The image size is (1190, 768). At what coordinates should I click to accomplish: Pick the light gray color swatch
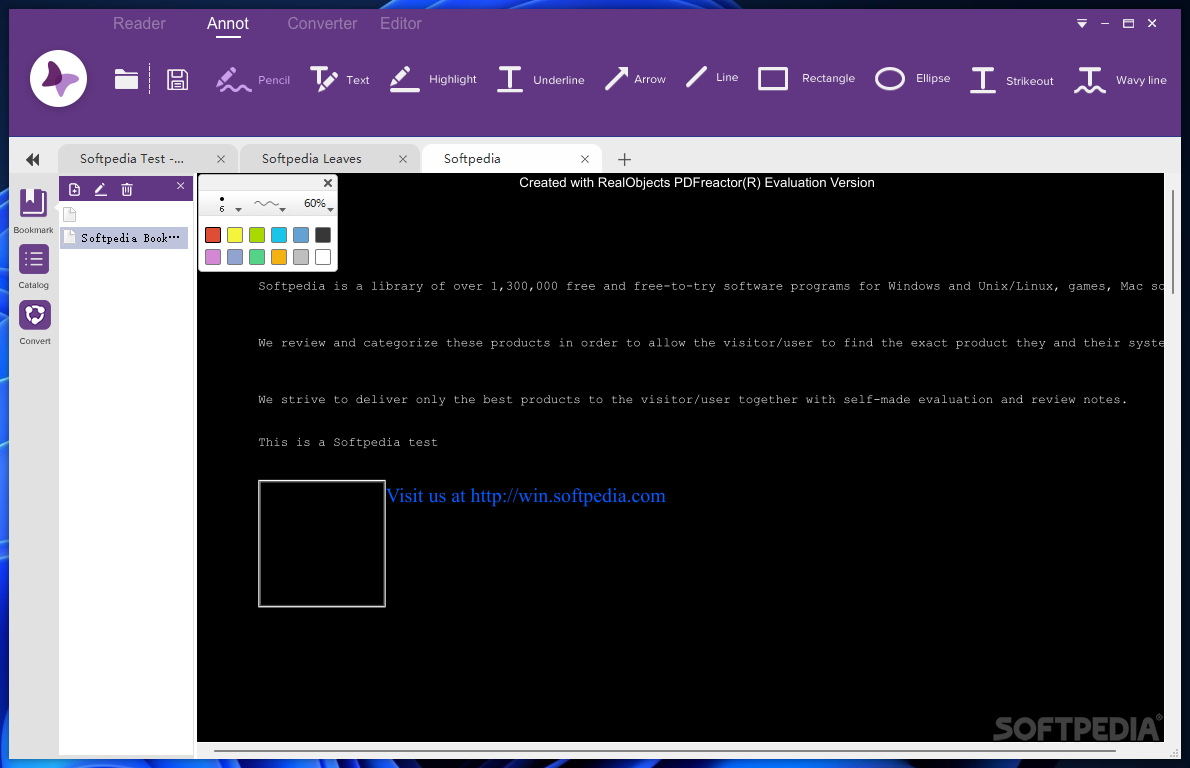click(x=301, y=257)
